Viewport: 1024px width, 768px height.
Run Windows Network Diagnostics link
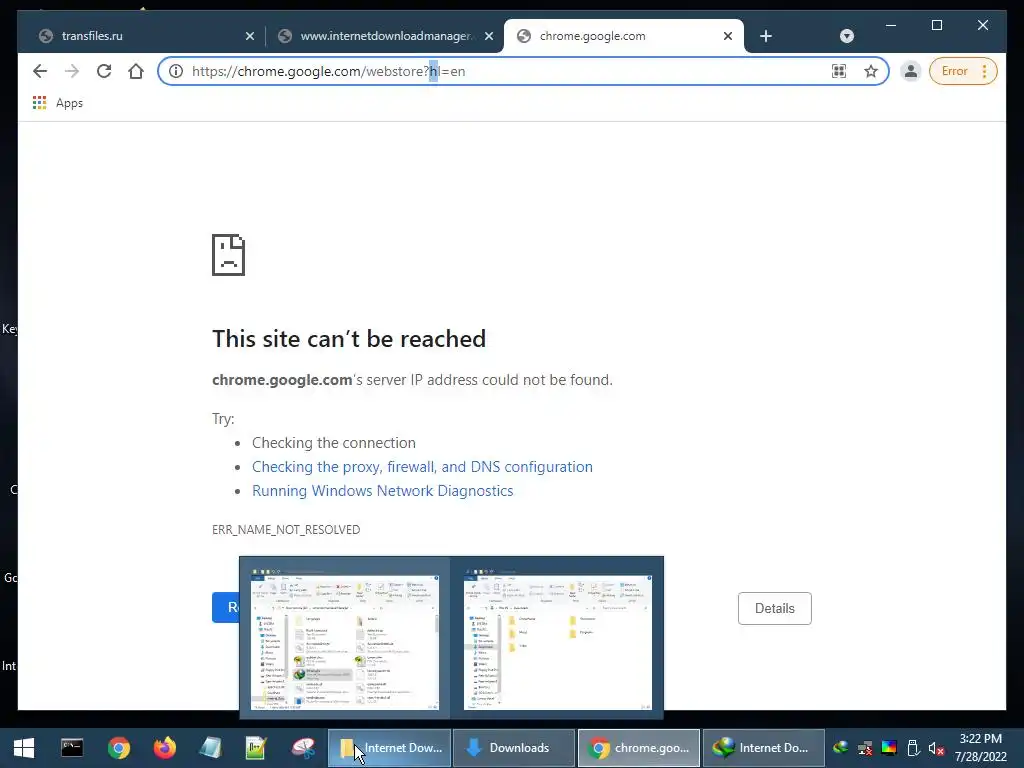tap(383, 491)
